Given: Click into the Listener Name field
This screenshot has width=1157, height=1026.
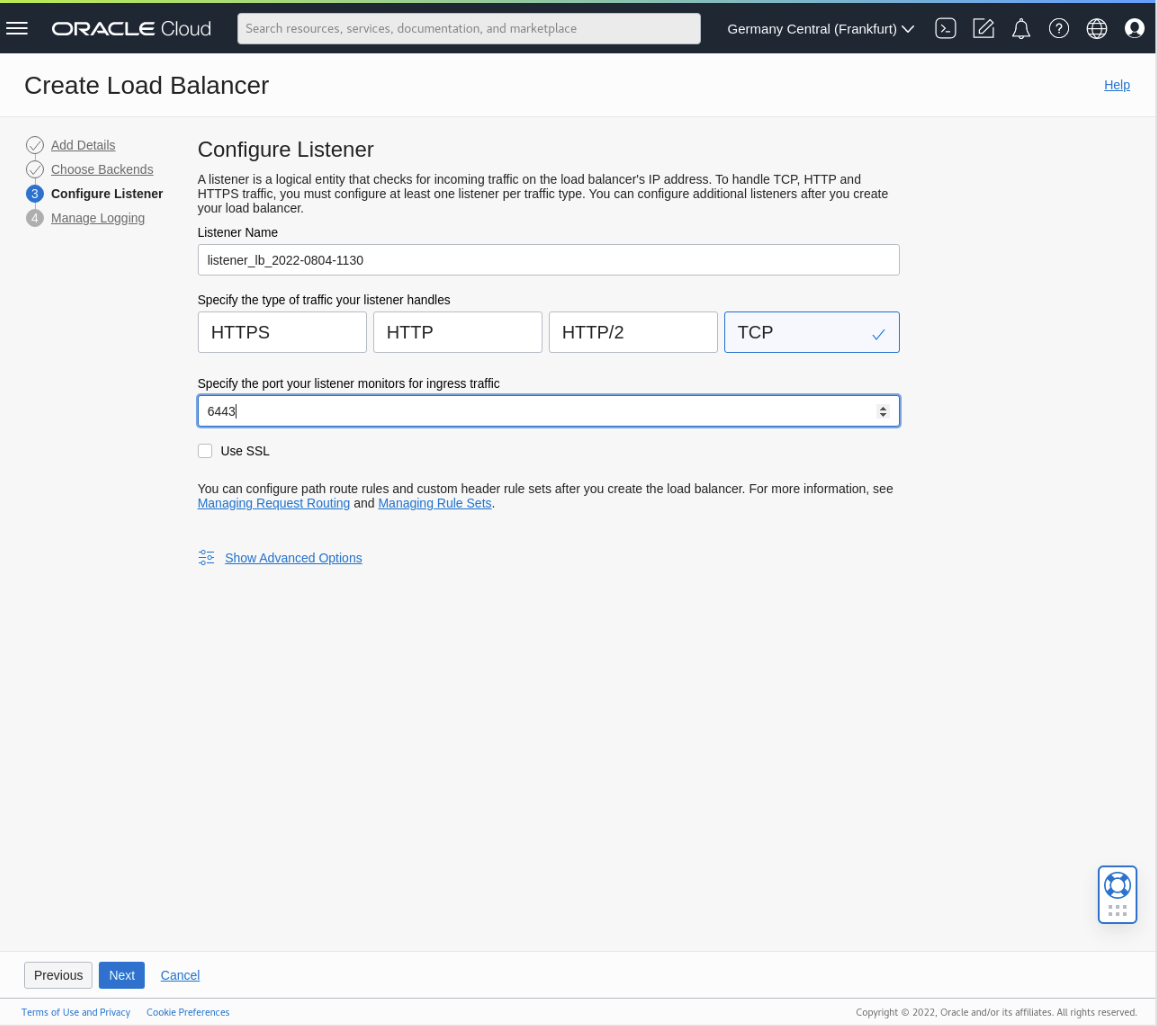Looking at the screenshot, I should pos(548,259).
